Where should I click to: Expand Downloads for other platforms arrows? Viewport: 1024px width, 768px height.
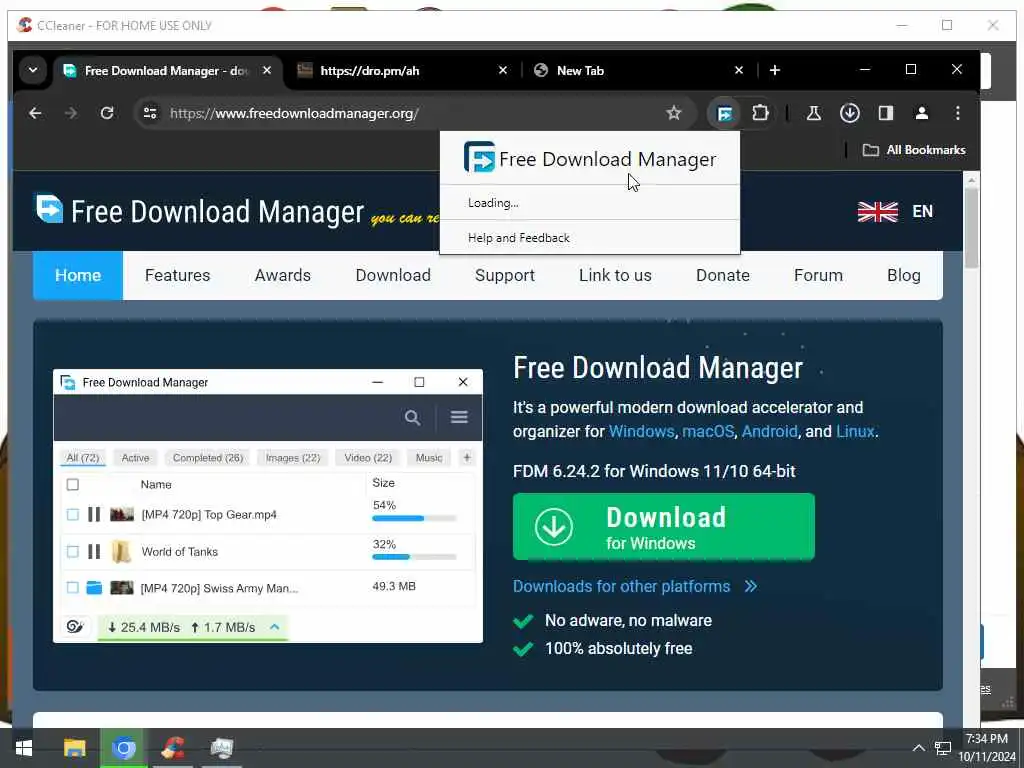click(x=750, y=586)
